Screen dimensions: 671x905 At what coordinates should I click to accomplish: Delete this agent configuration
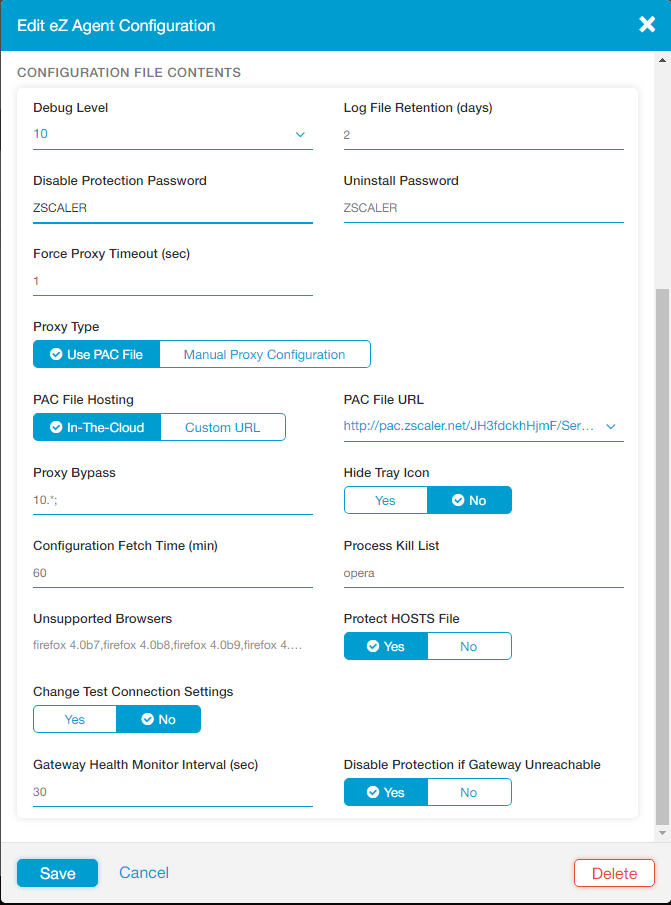coord(614,873)
